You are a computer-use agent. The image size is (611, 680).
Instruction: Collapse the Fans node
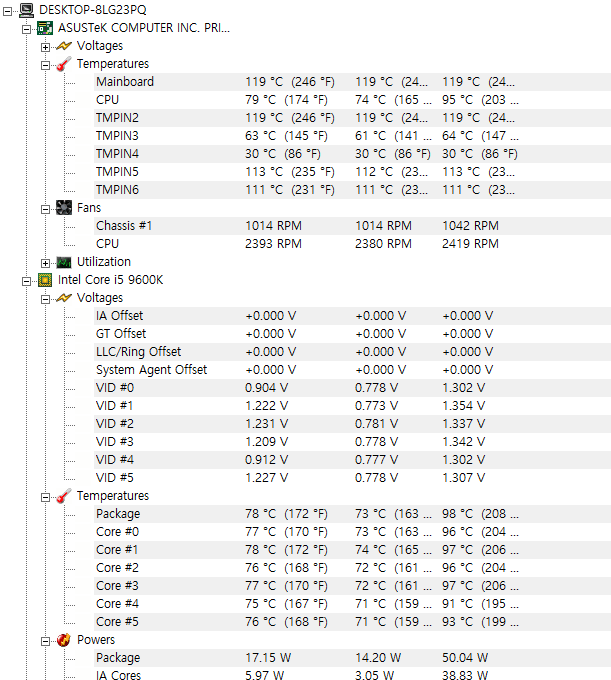click(46, 208)
